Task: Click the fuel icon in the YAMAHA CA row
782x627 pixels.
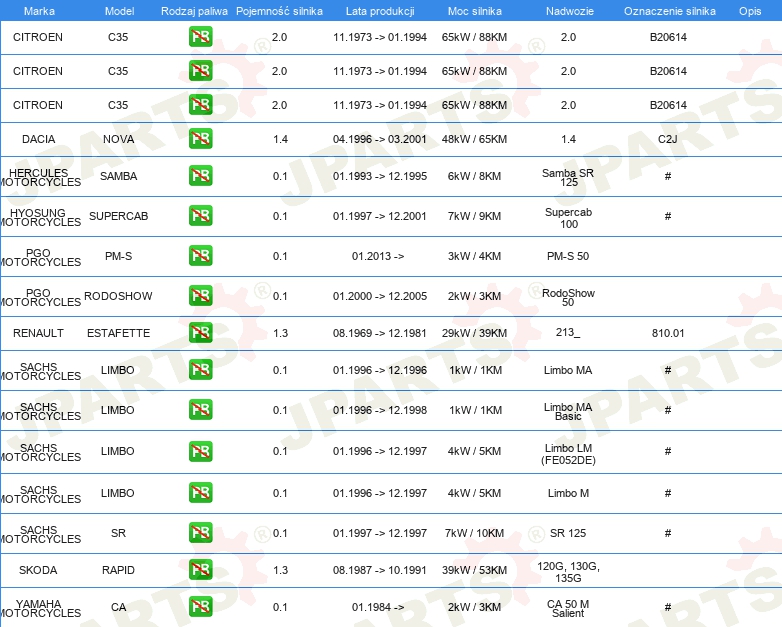Action: (x=200, y=607)
